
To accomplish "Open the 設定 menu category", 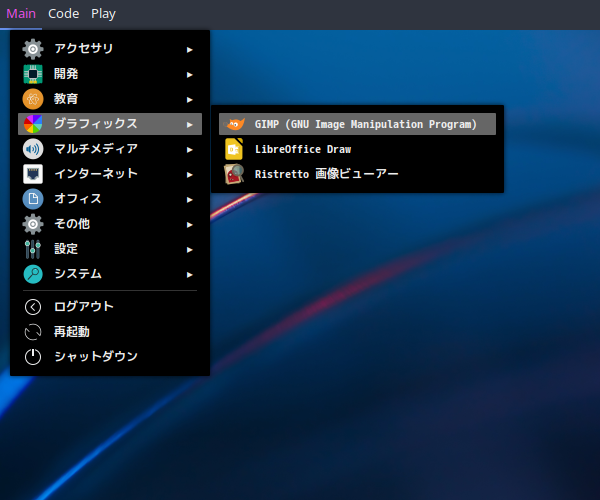I will [110, 249].
